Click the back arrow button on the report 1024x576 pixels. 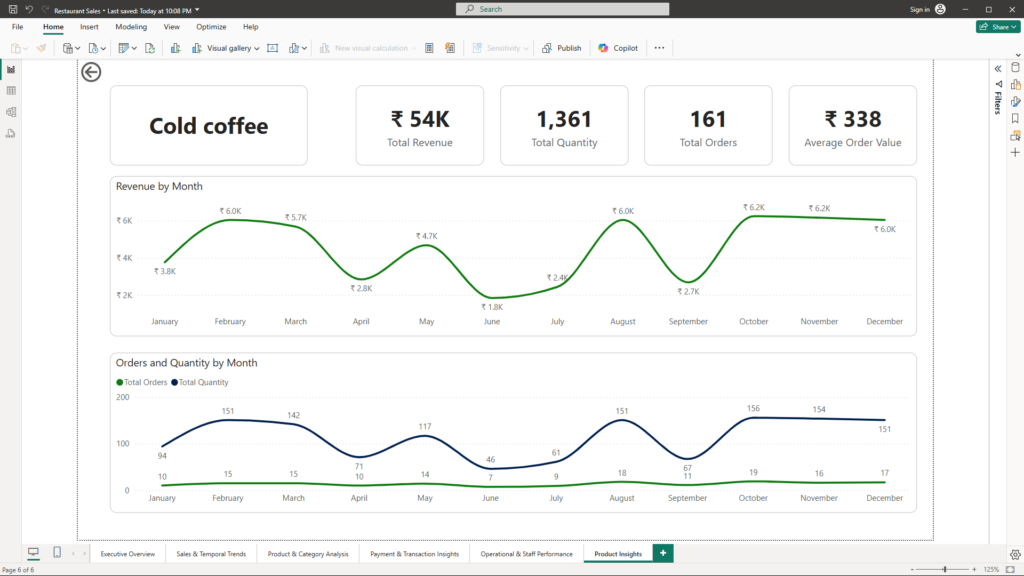pos(91,72)
